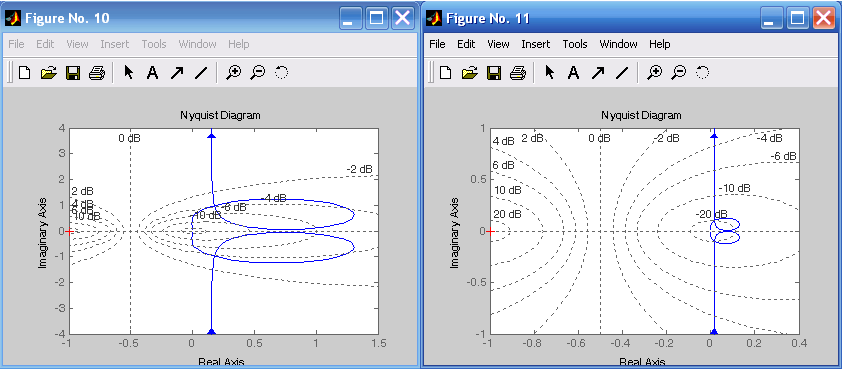Click bottom blue arrow marker in Figure No. 11 plot
The image size is (842, 369).
coord(714,332)
